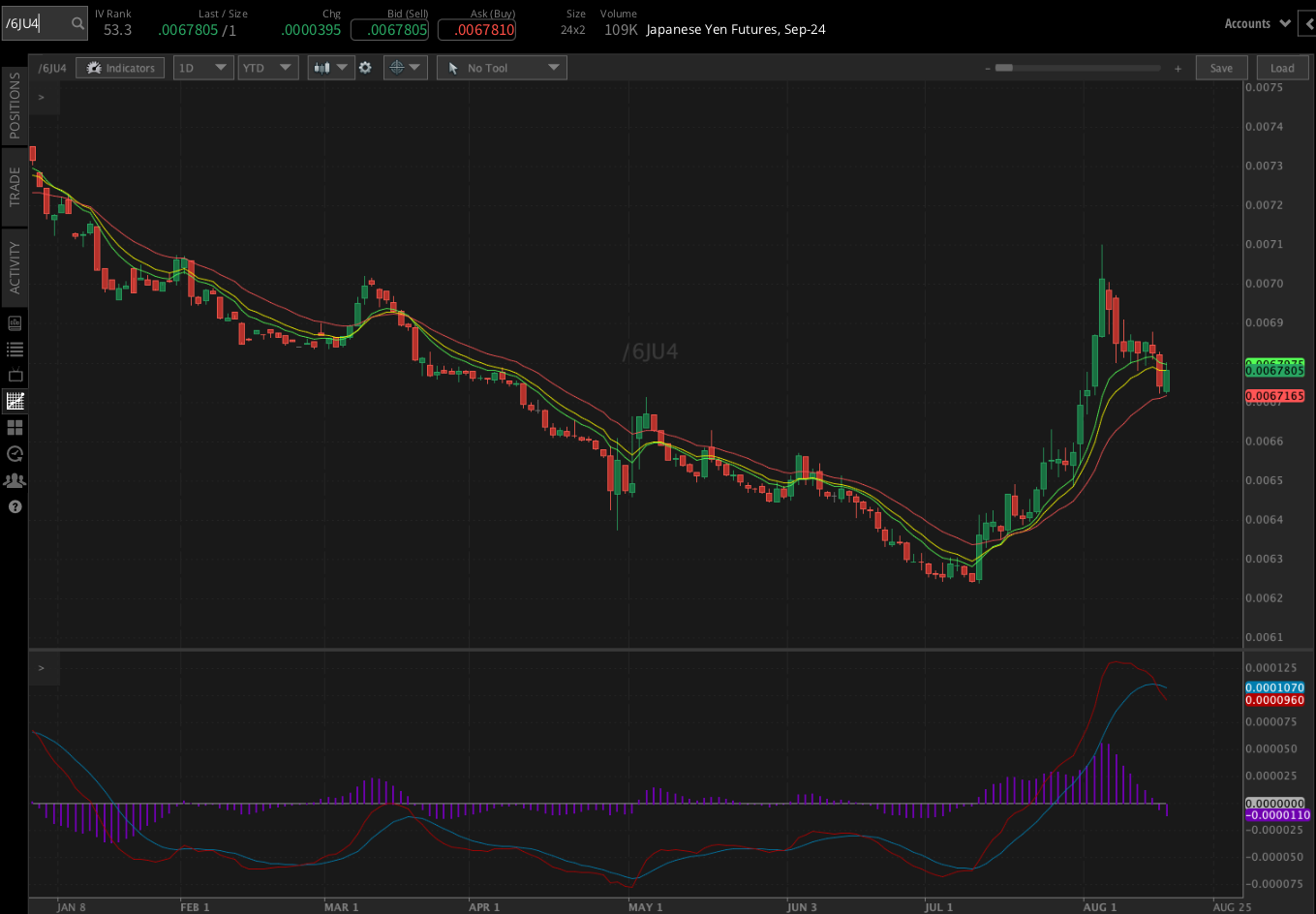The height and width of the screenshot is (914, 1316).
Task: Select the chart icon in left sidebar
Action: tap(14, 401)
